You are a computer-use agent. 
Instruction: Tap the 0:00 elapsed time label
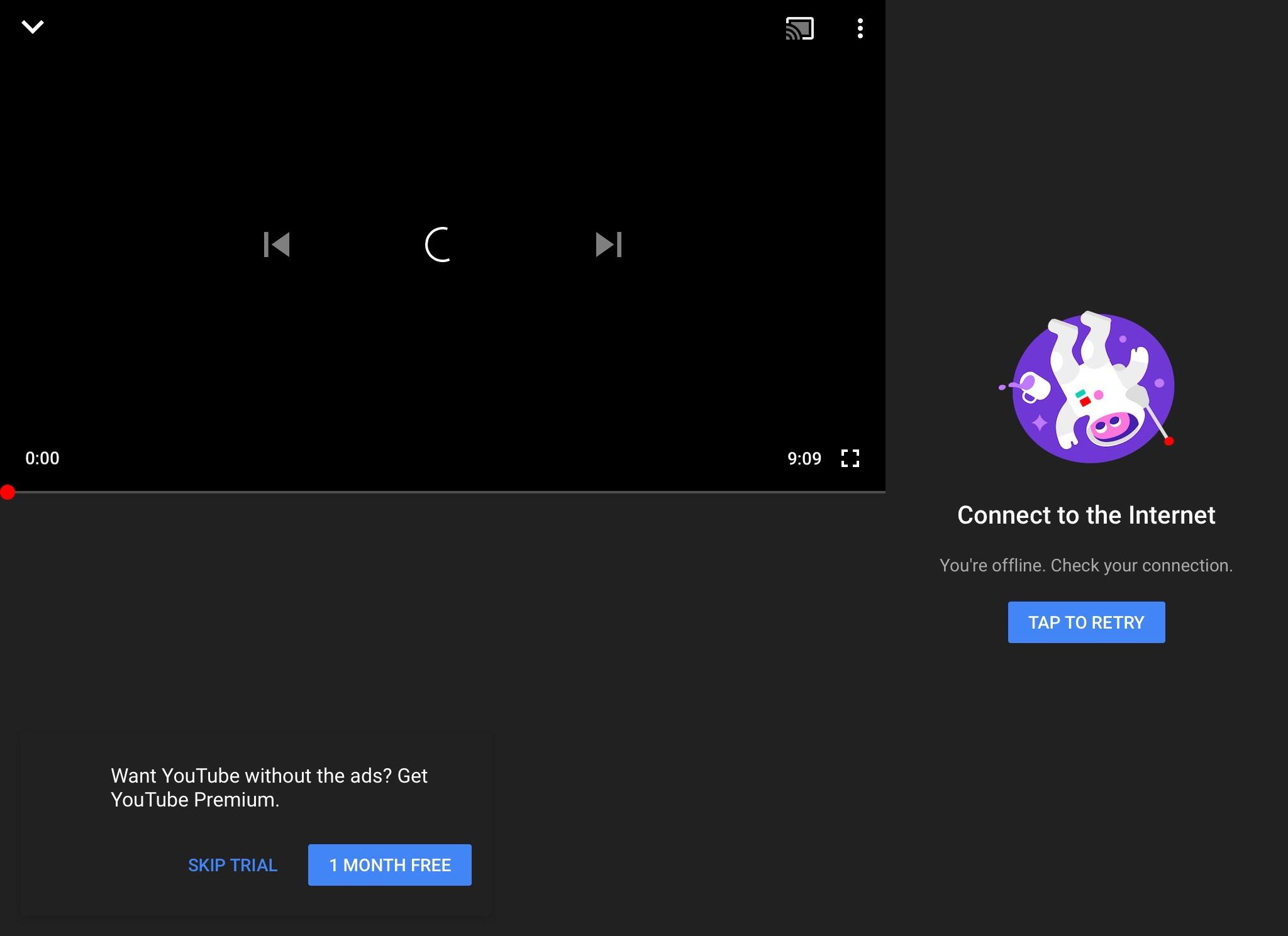42,458
